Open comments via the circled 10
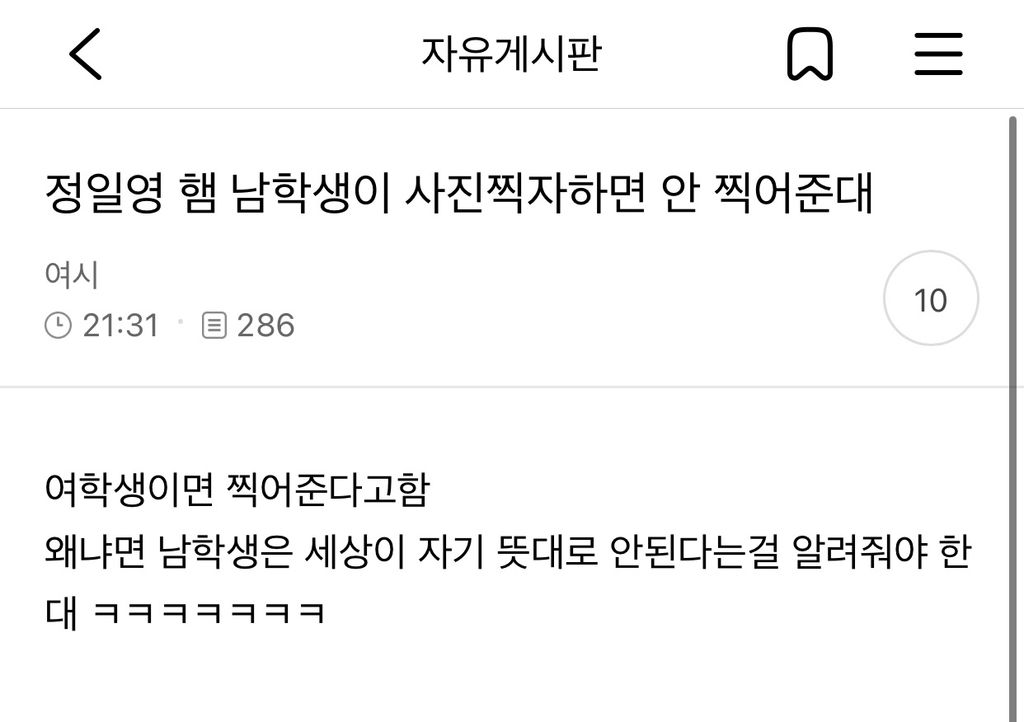Viewport: 1024px width, 722px height. point(931,298)
